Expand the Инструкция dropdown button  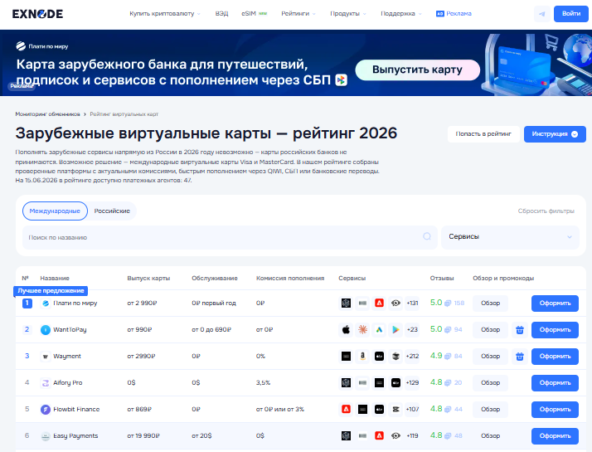click(x=555, y=134)
